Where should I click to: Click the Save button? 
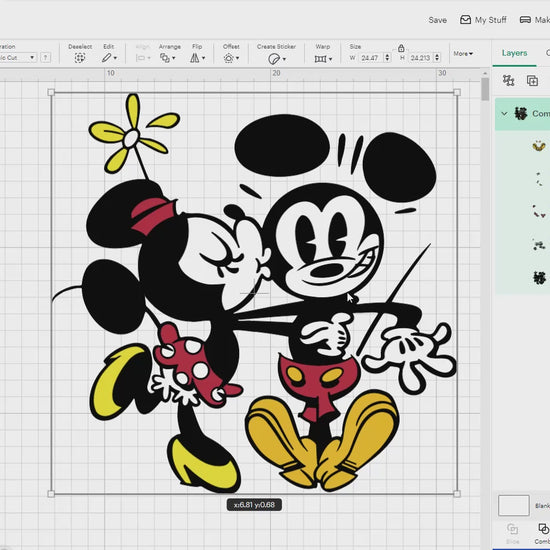(x=437, y=20)
